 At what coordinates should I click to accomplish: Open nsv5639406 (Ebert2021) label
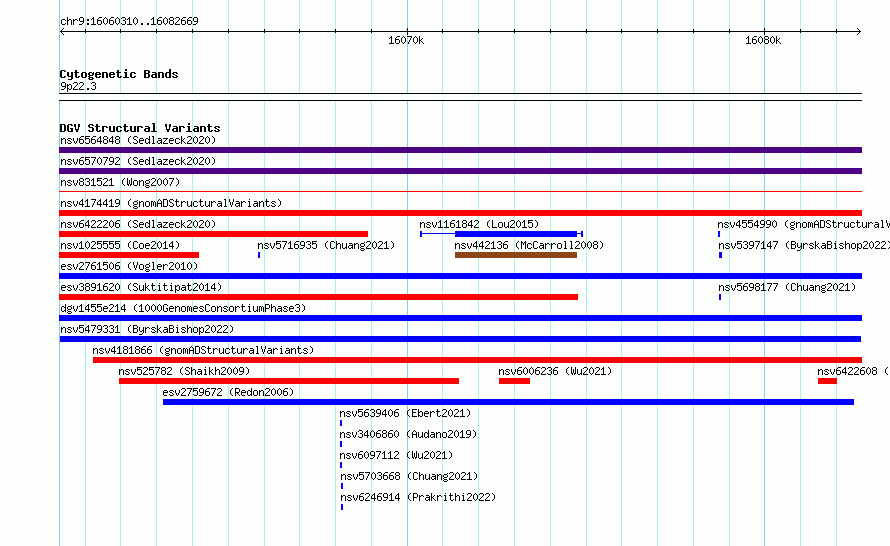(x=405, y=413)
